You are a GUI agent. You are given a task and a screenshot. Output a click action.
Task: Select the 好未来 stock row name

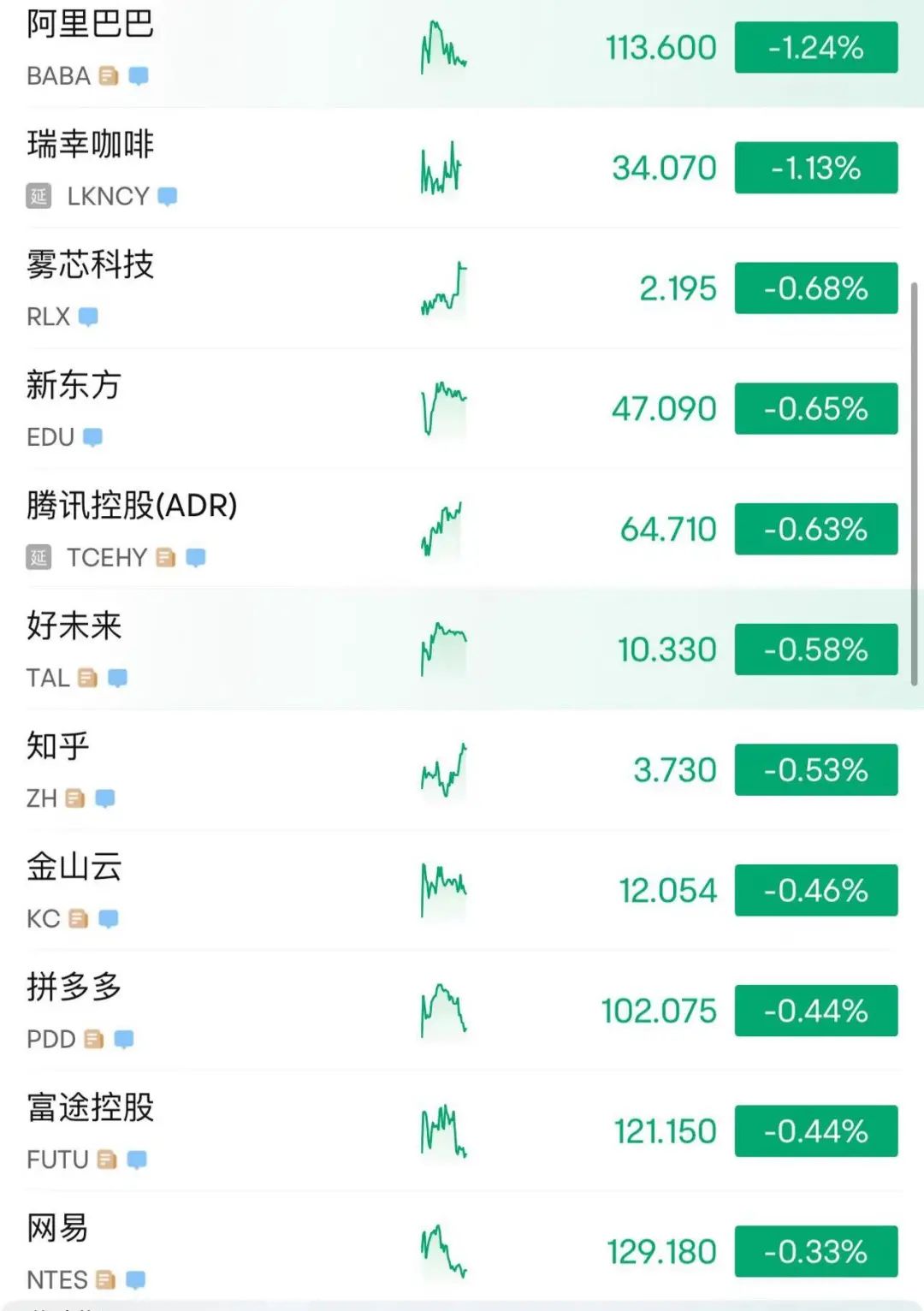(74, 626)
